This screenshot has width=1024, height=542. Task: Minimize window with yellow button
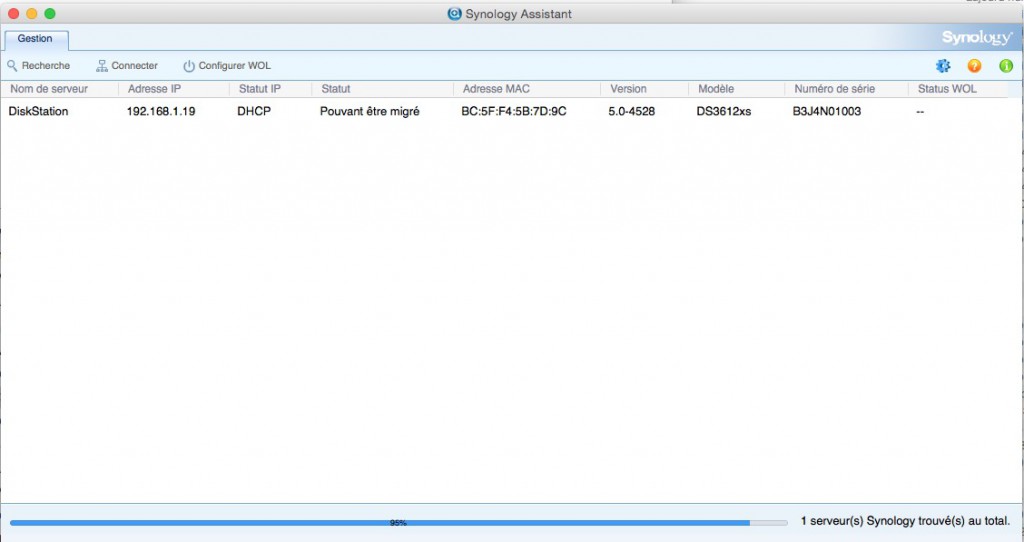(31, 14)
